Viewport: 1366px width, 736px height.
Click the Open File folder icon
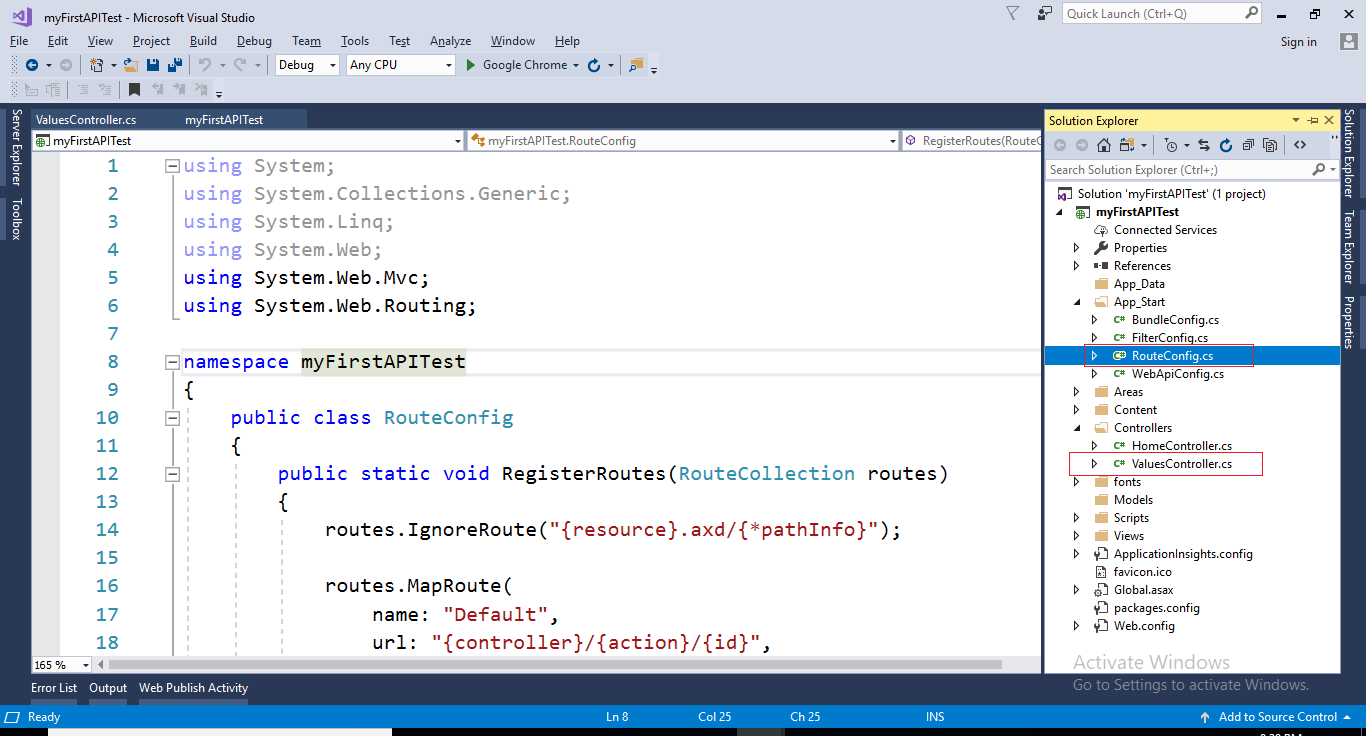130,65
